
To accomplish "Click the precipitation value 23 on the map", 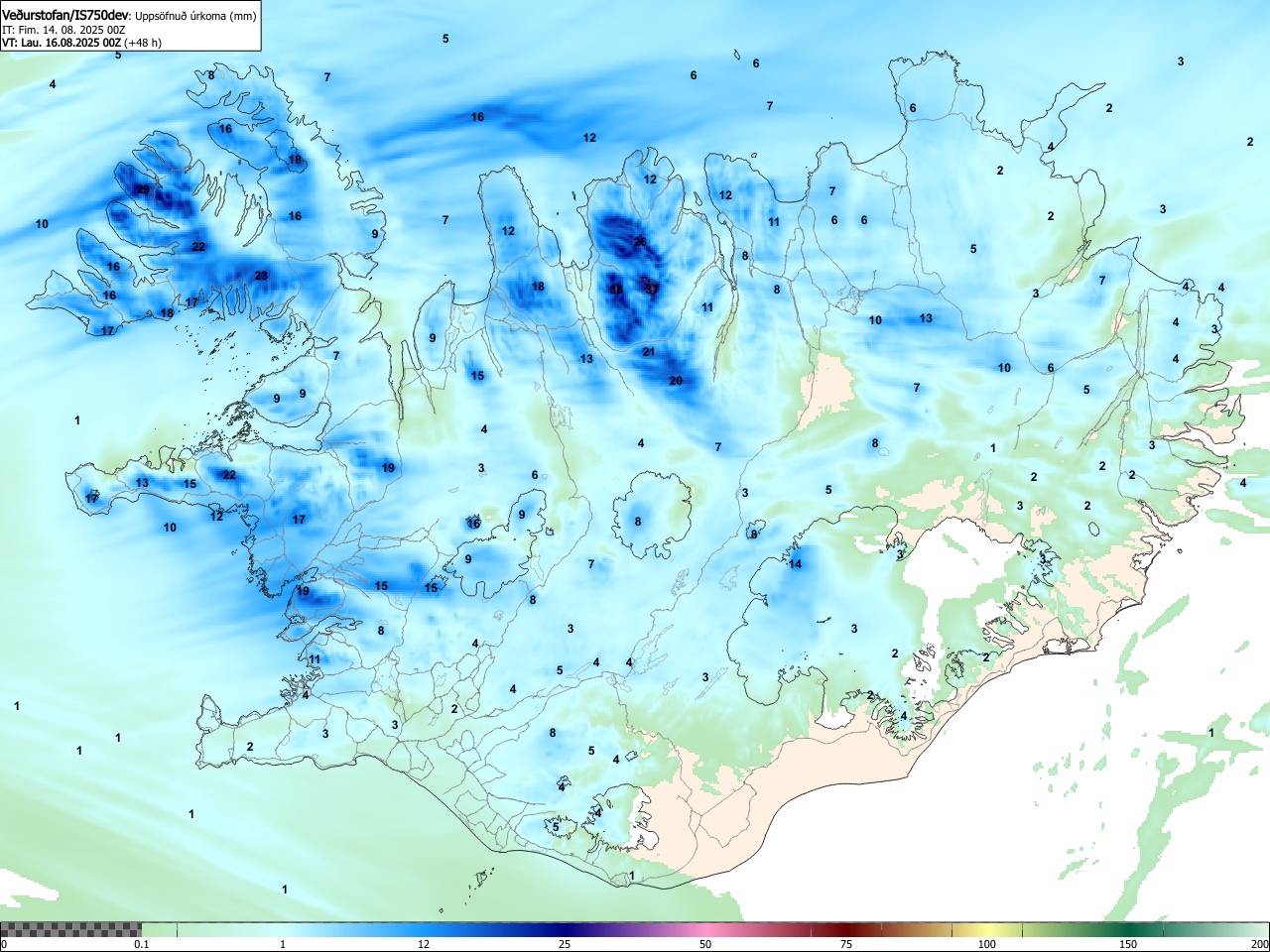I will click(261, 276).
